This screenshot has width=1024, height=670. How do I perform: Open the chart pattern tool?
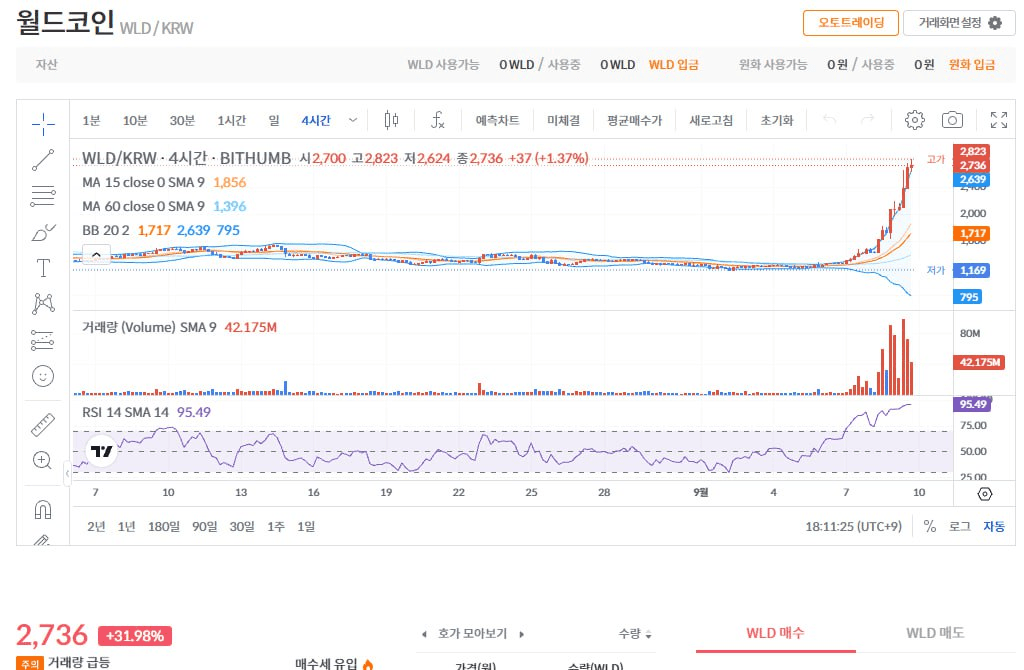[x=43, y=304]
